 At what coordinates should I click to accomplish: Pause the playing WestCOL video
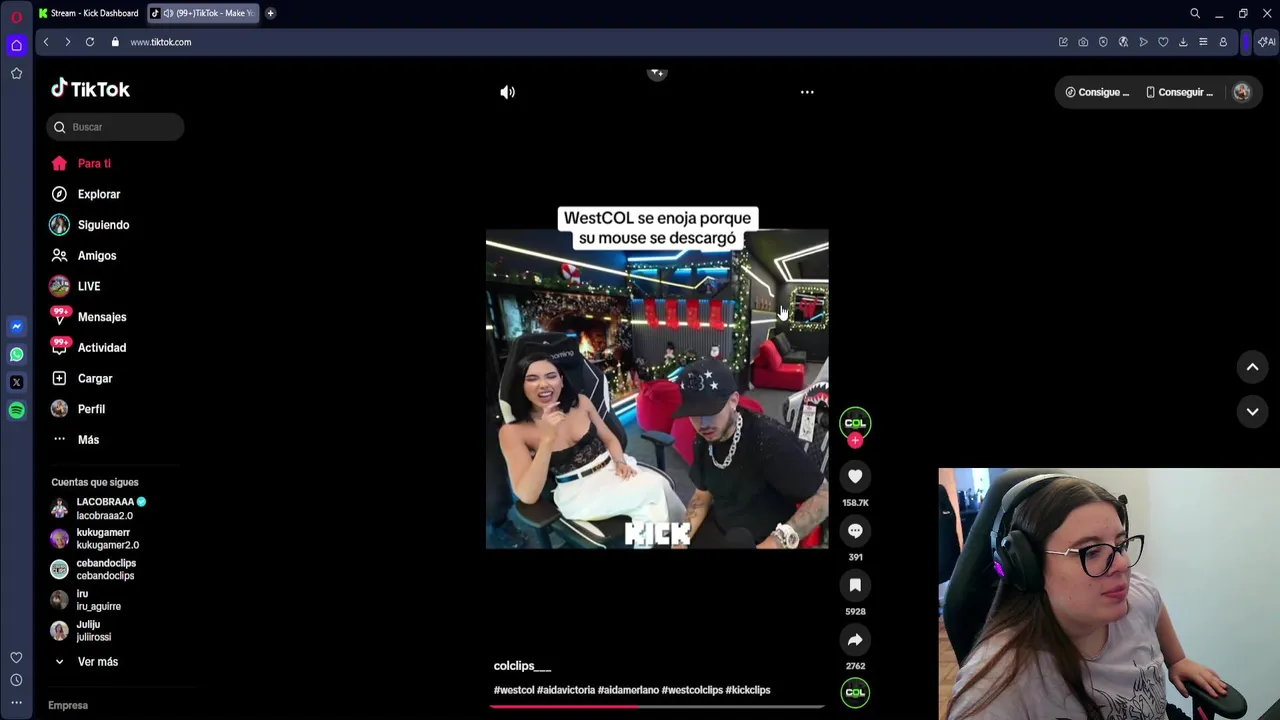pyautogui.click(x=657, y=389)
